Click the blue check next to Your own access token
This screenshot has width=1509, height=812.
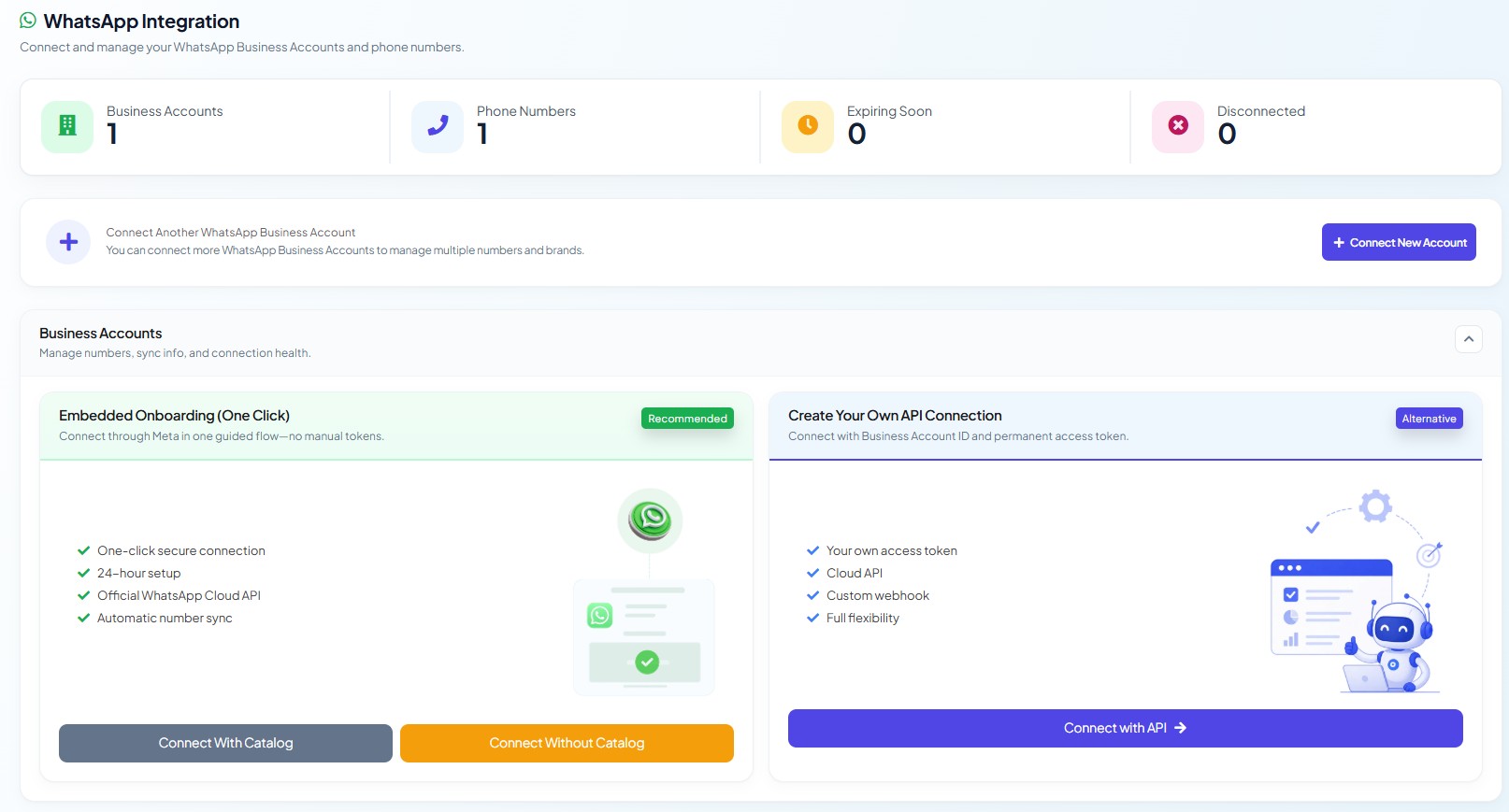pyautogui.click(x=812, y=550)
